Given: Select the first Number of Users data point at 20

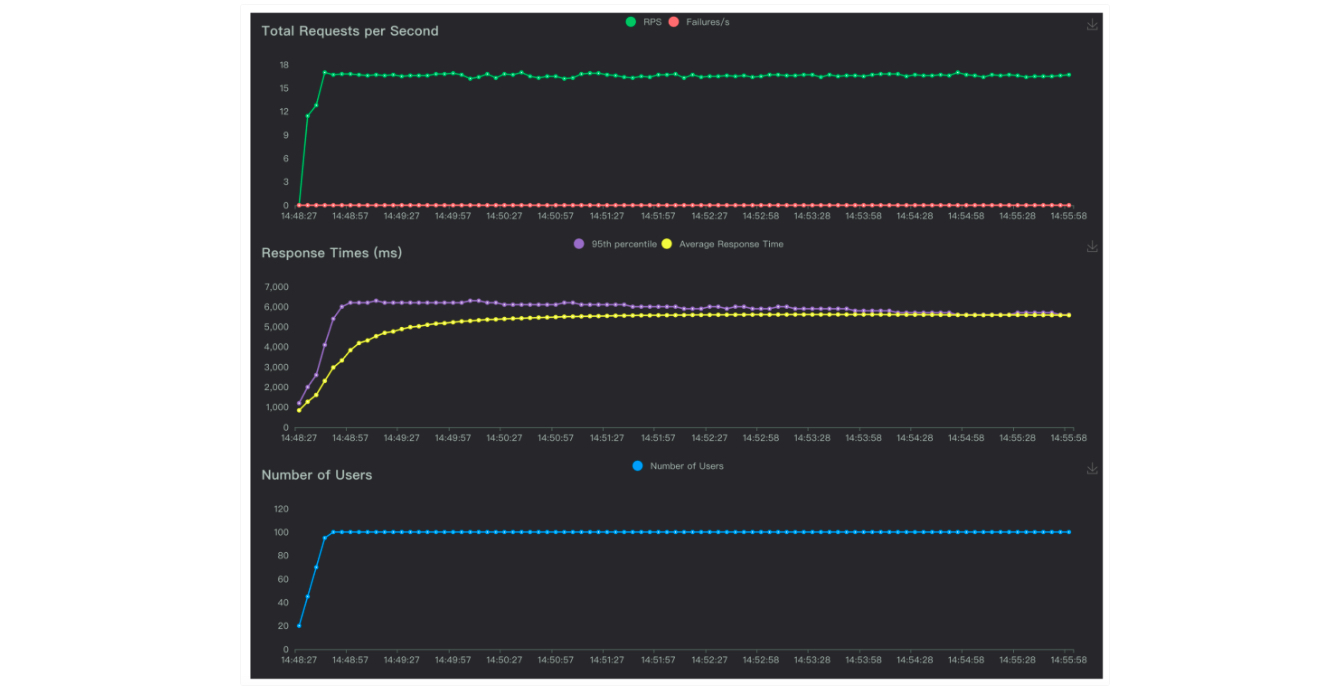Looking at the screenshot, I should (x=299, y=626).
